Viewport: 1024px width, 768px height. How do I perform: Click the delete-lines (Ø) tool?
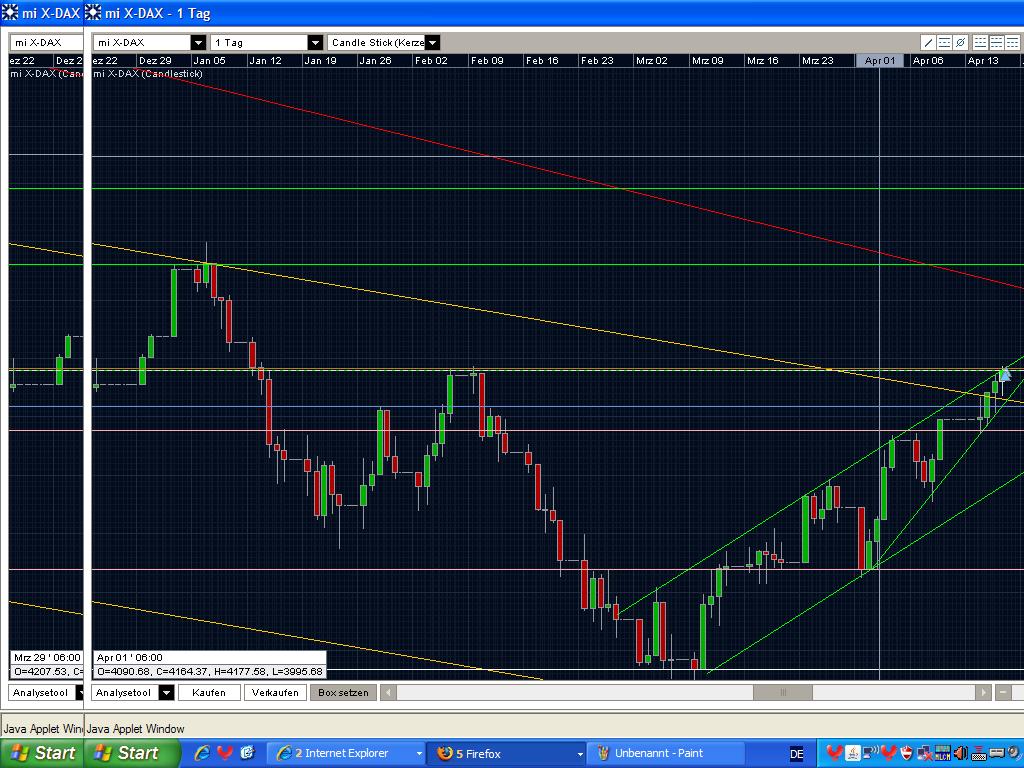pos(960,42)
